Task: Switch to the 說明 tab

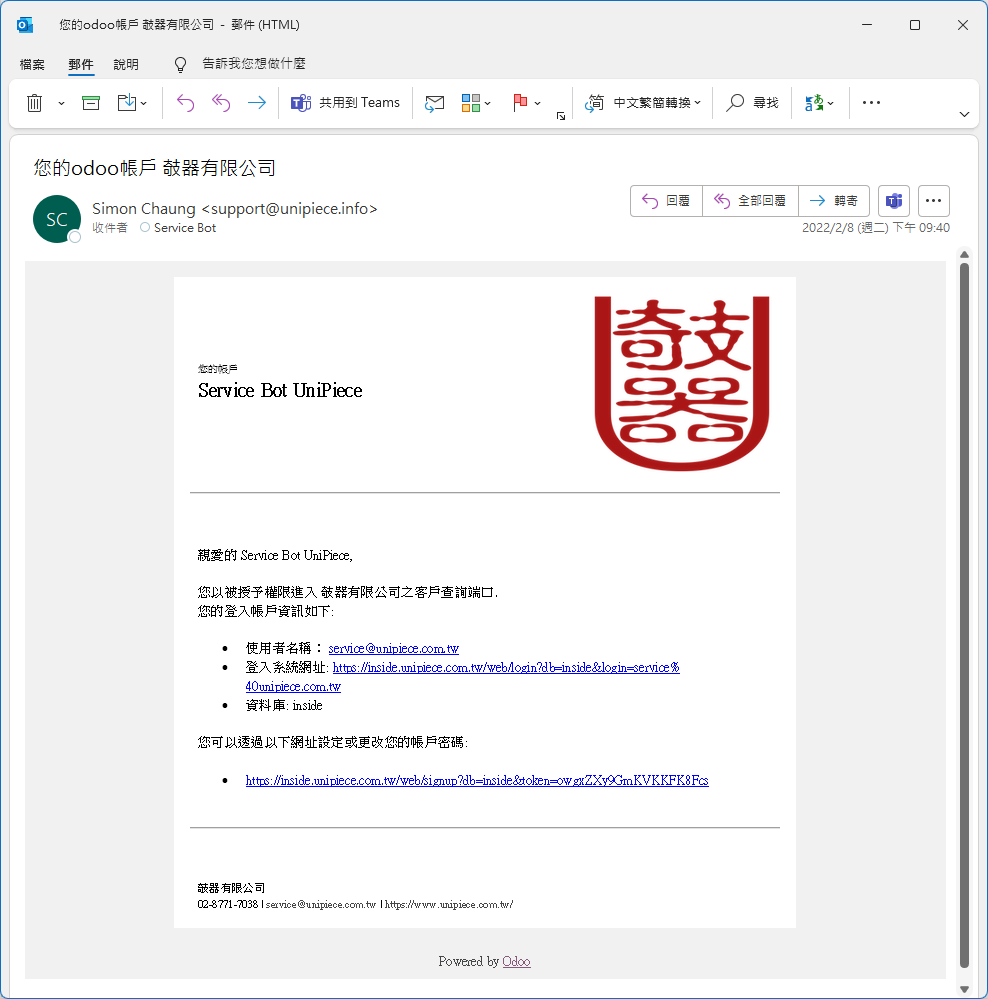Action: (126, 64)
